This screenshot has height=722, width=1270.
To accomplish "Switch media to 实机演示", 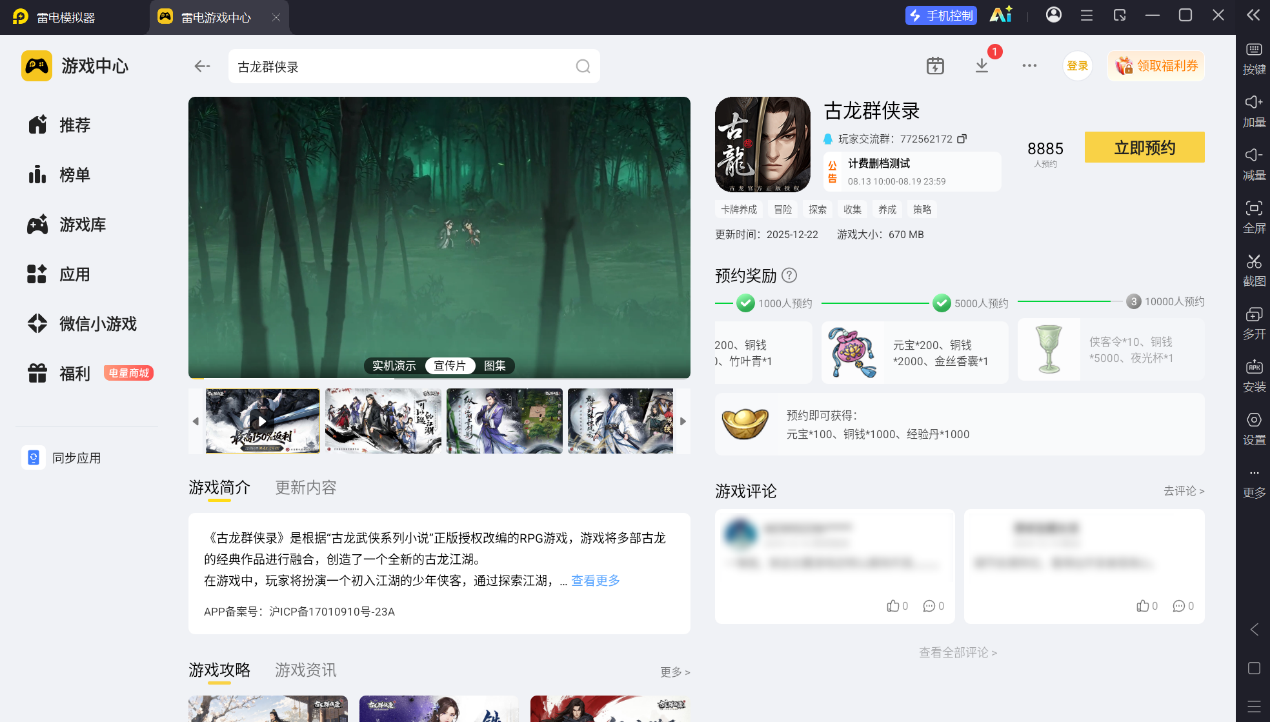I will pyautogui.click(x=394, y=366).
